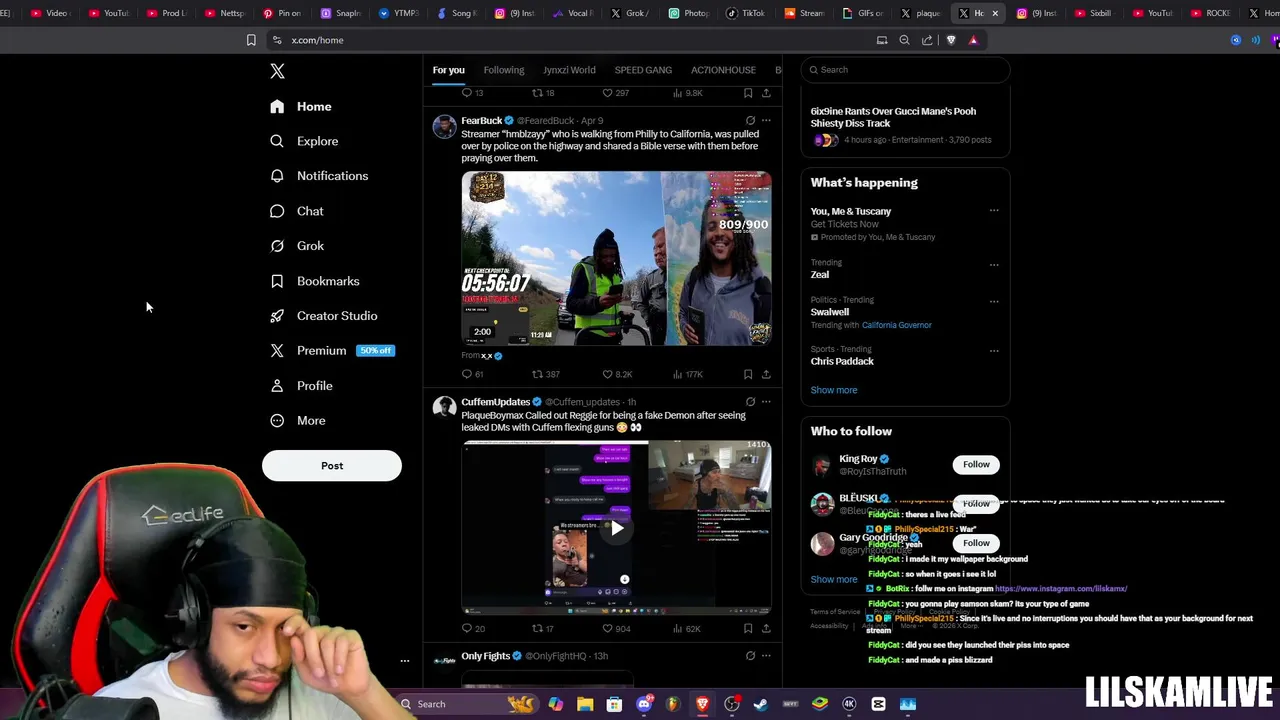Follow Gary Goodridge
This screenshot has width=1280, height=720.
(x=976, y=543)
